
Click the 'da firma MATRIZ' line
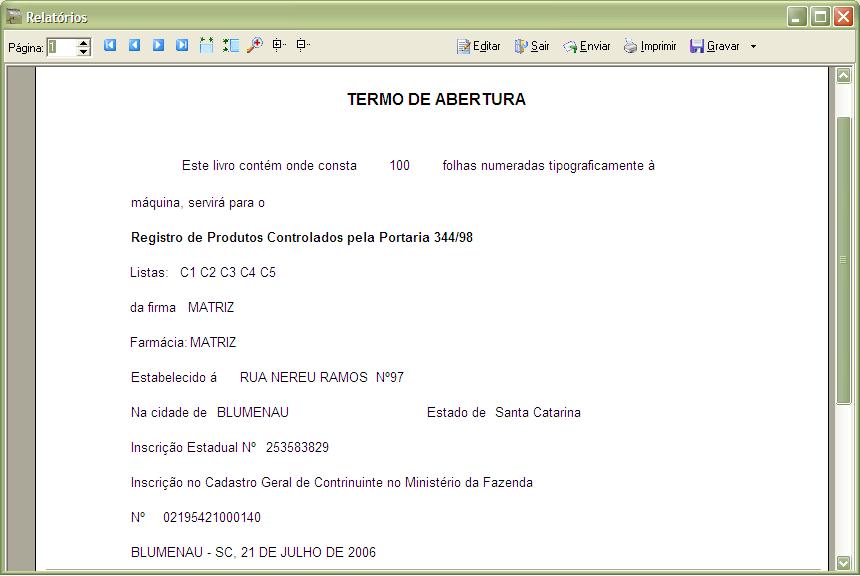tap(182, 308)
